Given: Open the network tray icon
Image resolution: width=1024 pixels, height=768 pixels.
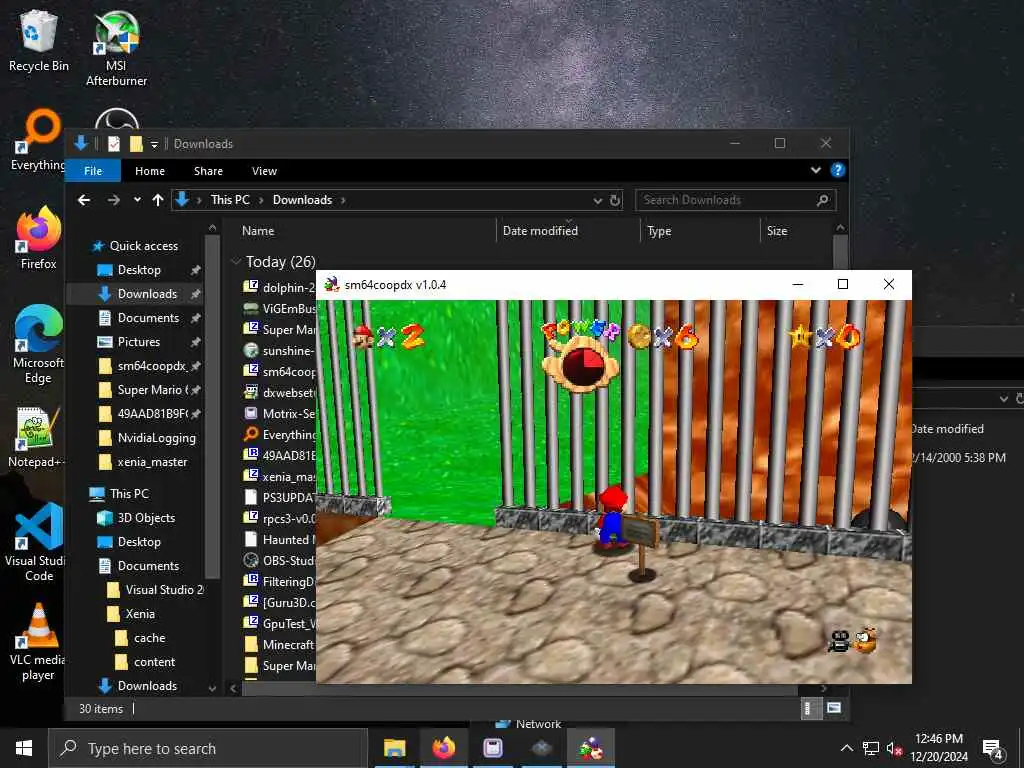Looking at the screenshot, I should 871,748.
